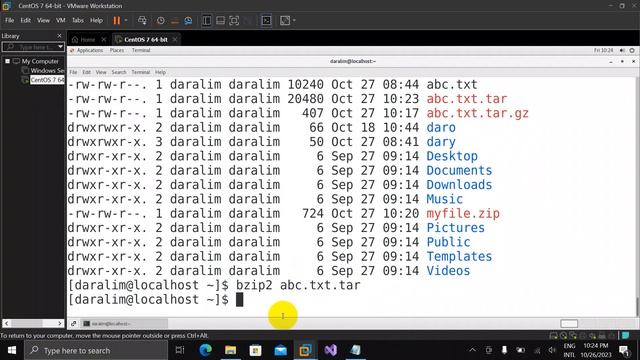Viewport: 640px width, 360px height.
Task: Open the stretch guest dropdown arrow
Action: click(294, 20)
